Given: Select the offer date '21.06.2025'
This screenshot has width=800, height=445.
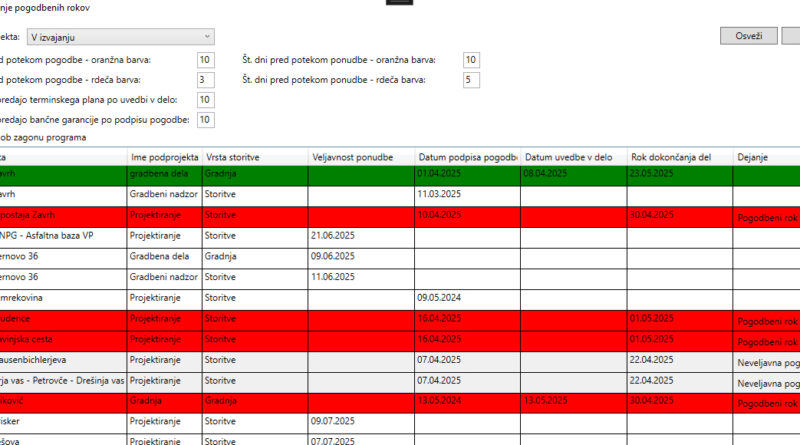Looking at the screenshot, I should tap(361, 237).
